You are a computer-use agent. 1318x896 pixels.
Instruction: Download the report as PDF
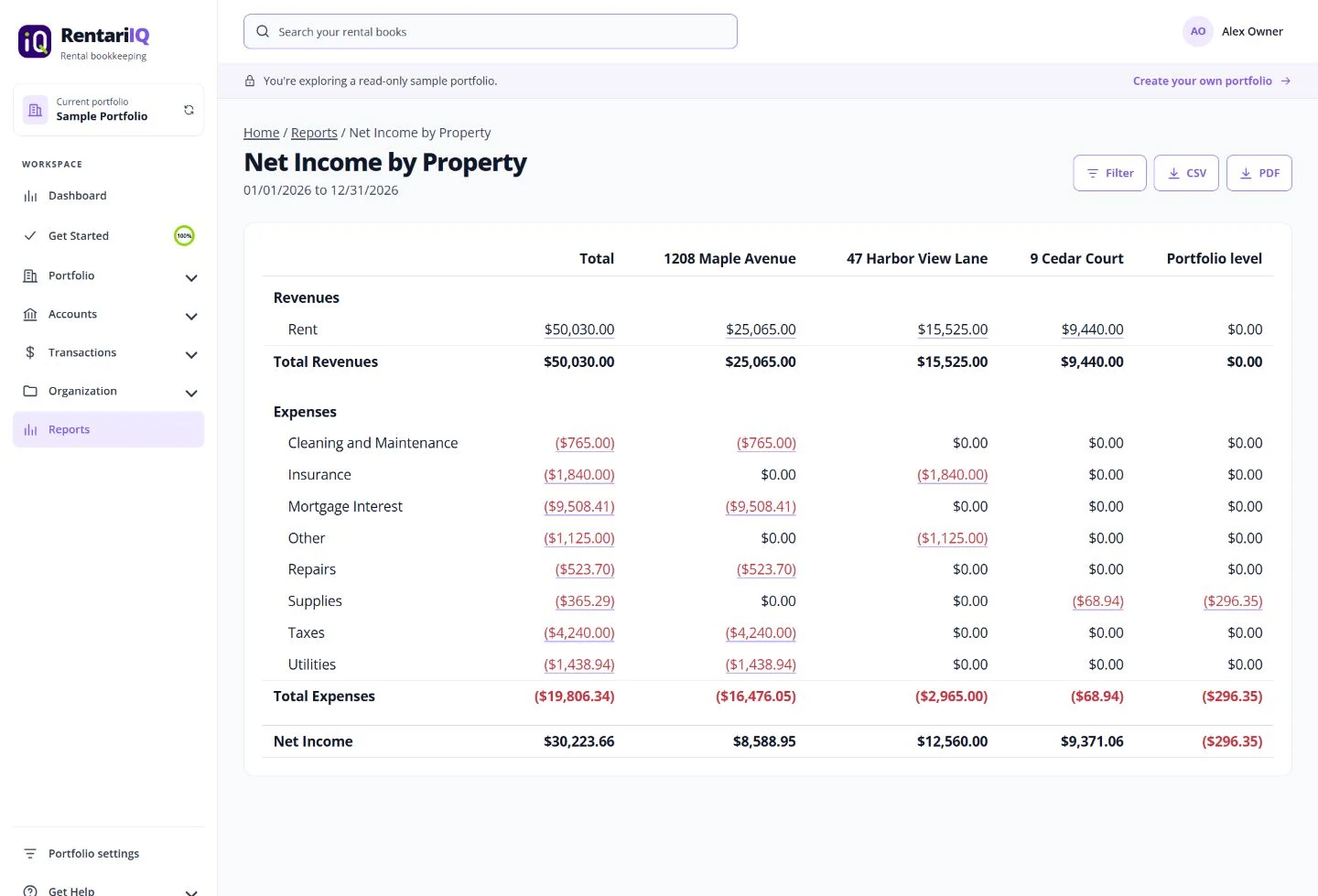pos(1259,173)
